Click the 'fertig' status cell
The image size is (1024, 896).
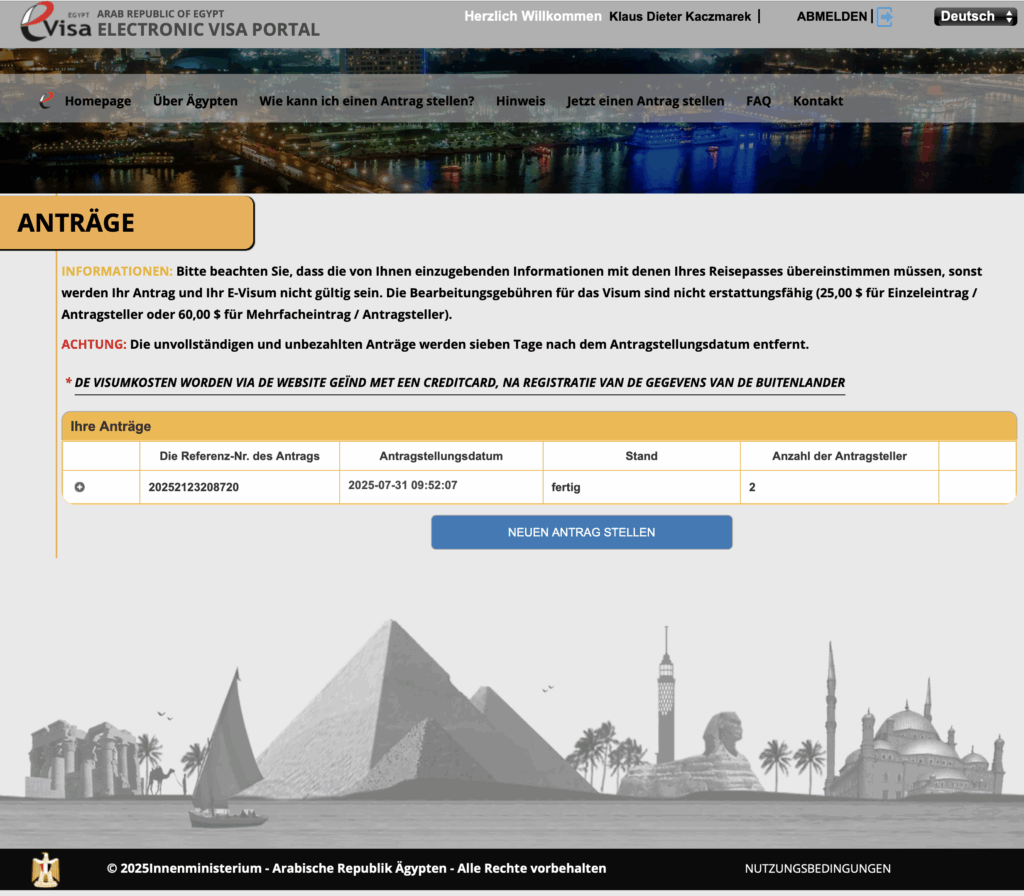pyautogui.click(x=566, y=487)
